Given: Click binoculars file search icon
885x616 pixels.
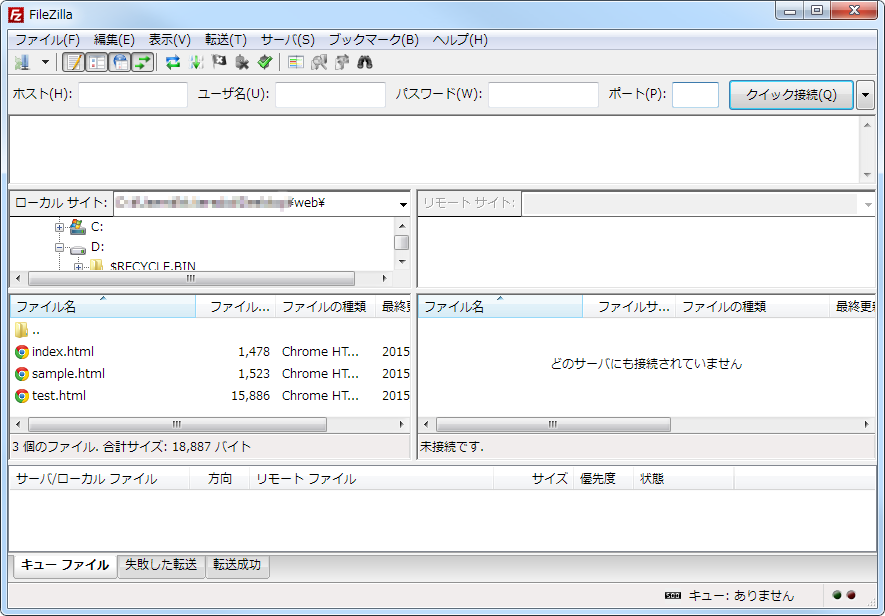Looking at the screenshot, I should pos(365,62).
